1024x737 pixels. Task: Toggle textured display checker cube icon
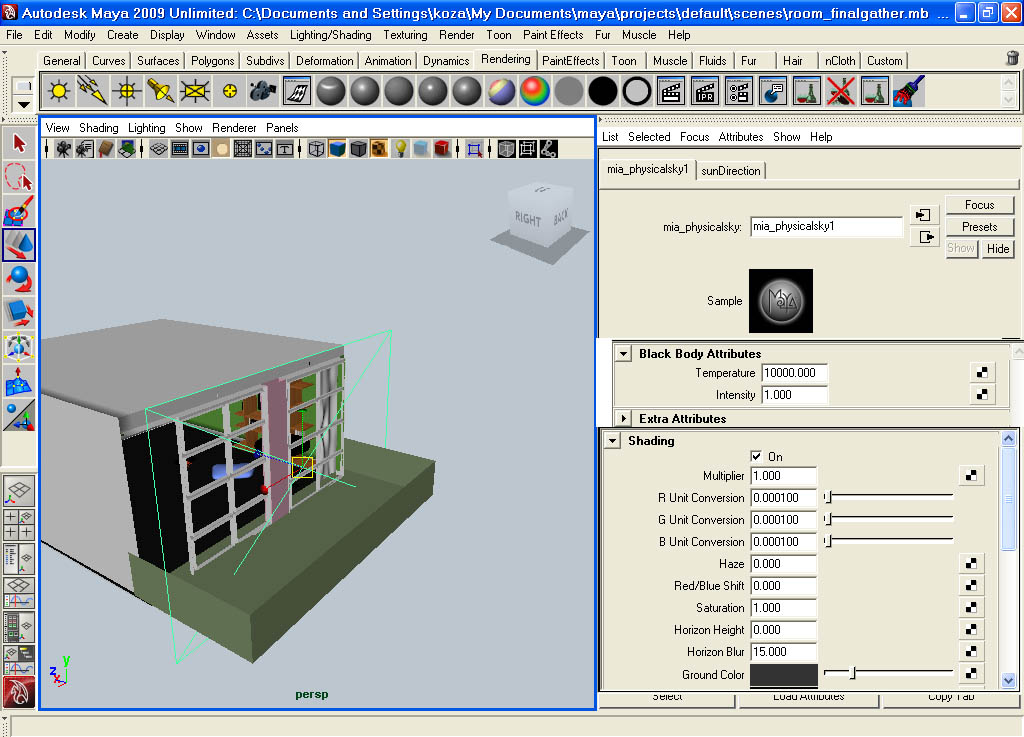[379, 149]
